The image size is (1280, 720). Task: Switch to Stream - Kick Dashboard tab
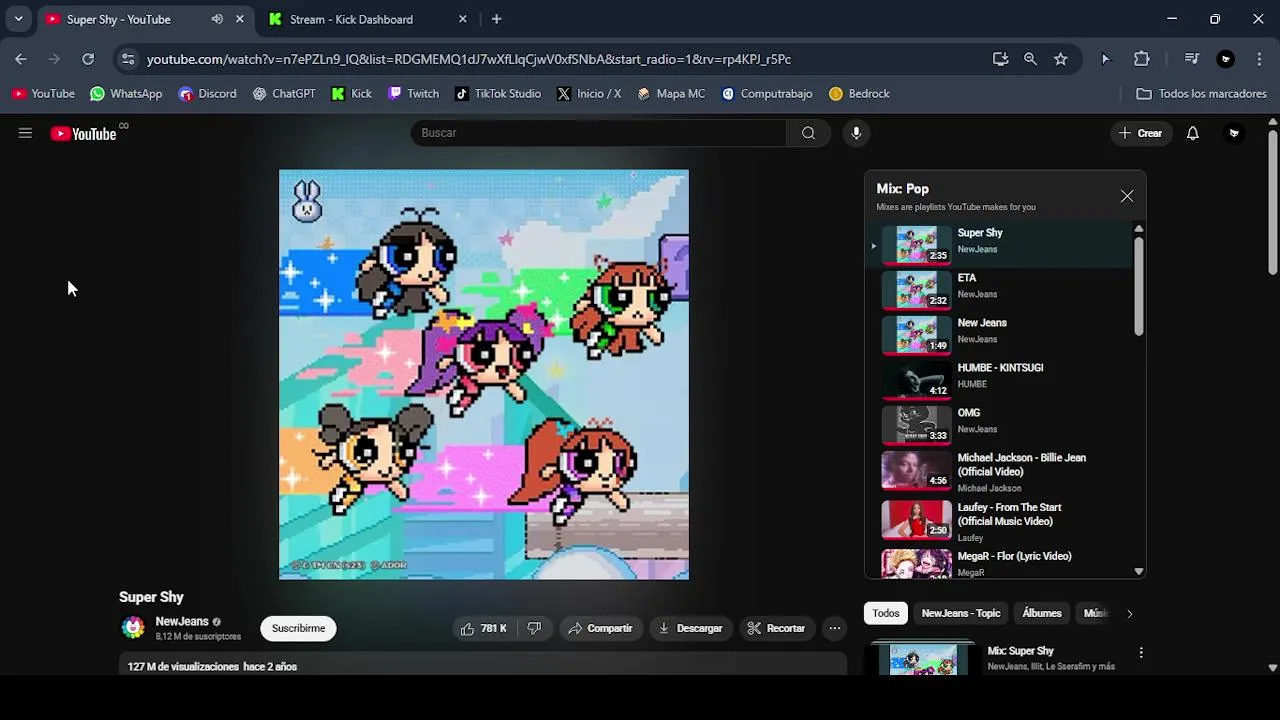click(x=351, y=19)
